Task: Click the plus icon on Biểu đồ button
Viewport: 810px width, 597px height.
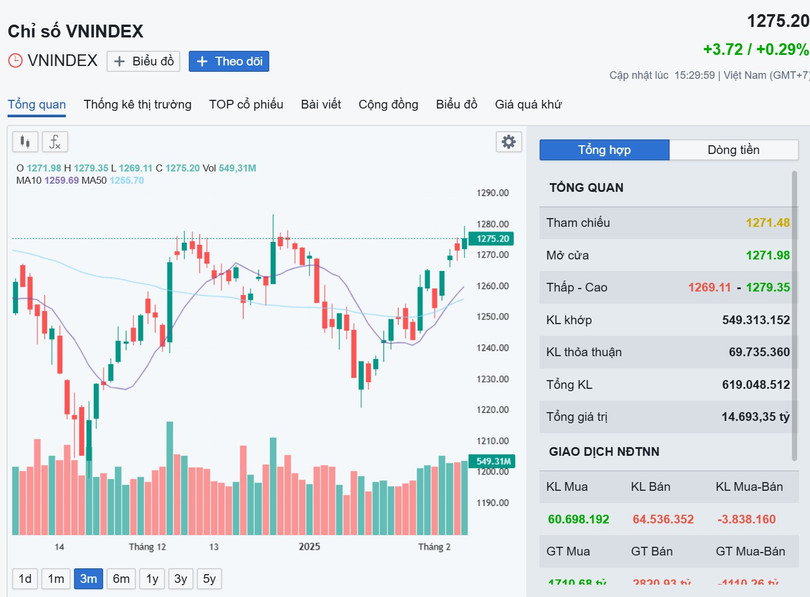Action: 120,61
